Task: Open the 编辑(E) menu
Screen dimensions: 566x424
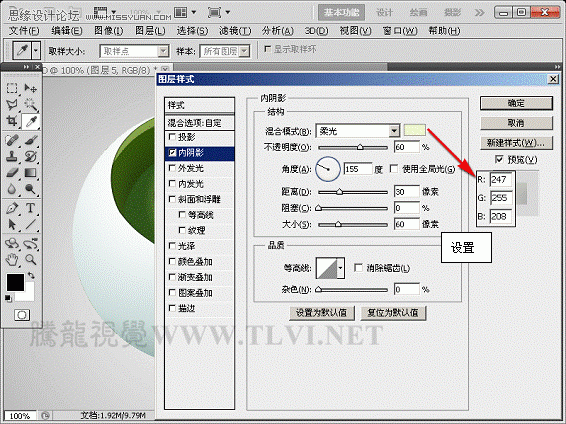Action: pyautogui.click(x=67, y=31)
